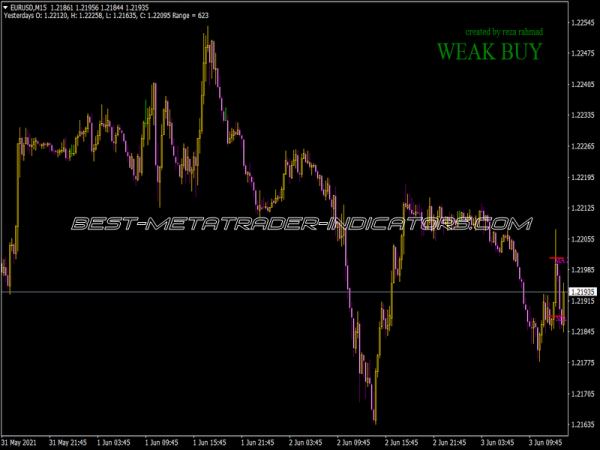Click the 31 May 2021 time axis label
Image resolution: width=600 pixels, height=450 pixels.
click(x=22, y=441)
